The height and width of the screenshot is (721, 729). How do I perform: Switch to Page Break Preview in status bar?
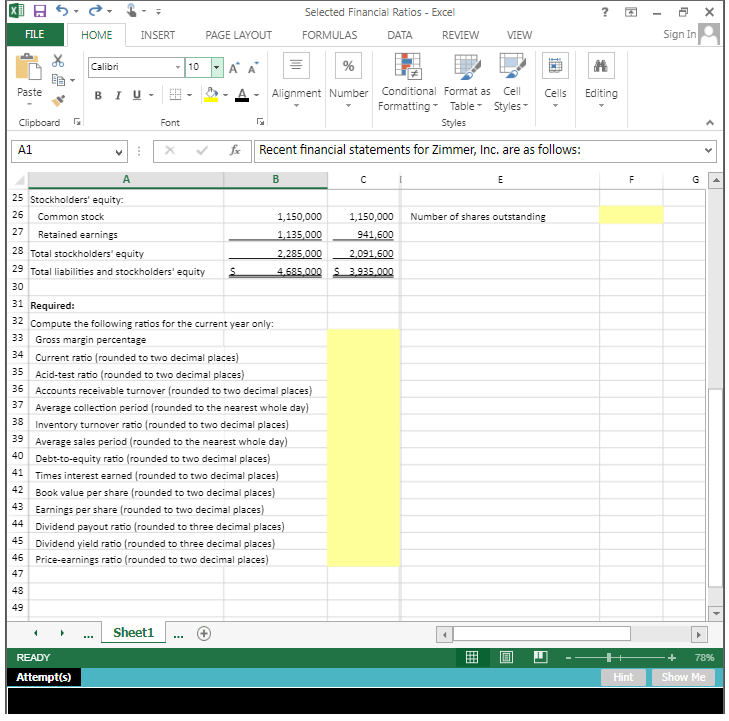click(540, 657)
